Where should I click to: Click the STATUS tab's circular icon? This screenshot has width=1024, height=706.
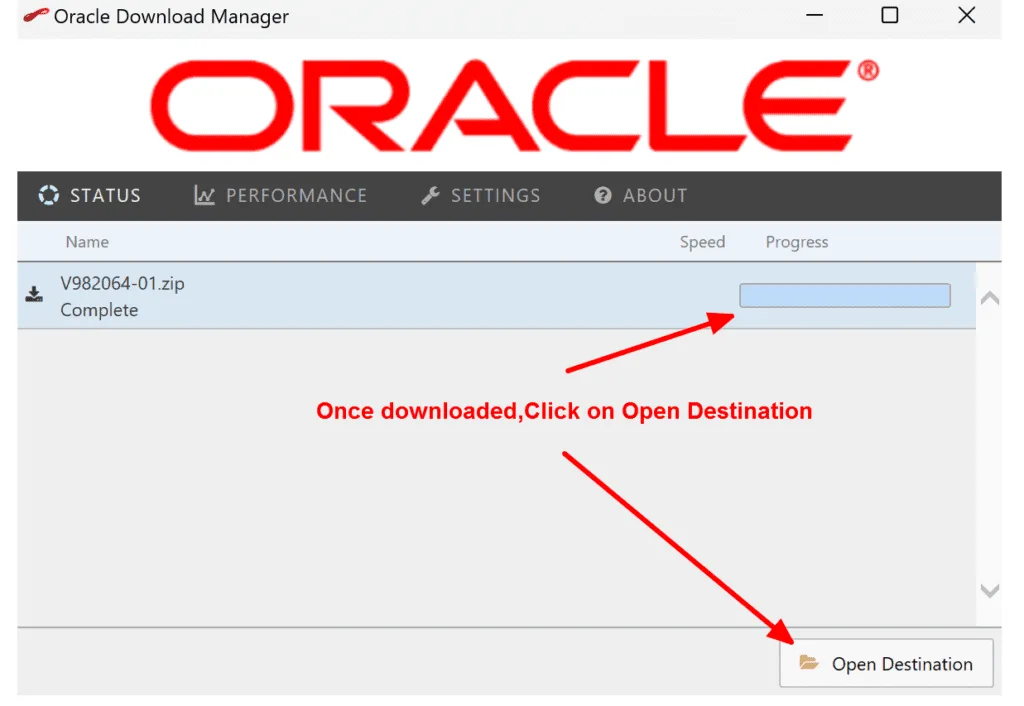(48, 195)
